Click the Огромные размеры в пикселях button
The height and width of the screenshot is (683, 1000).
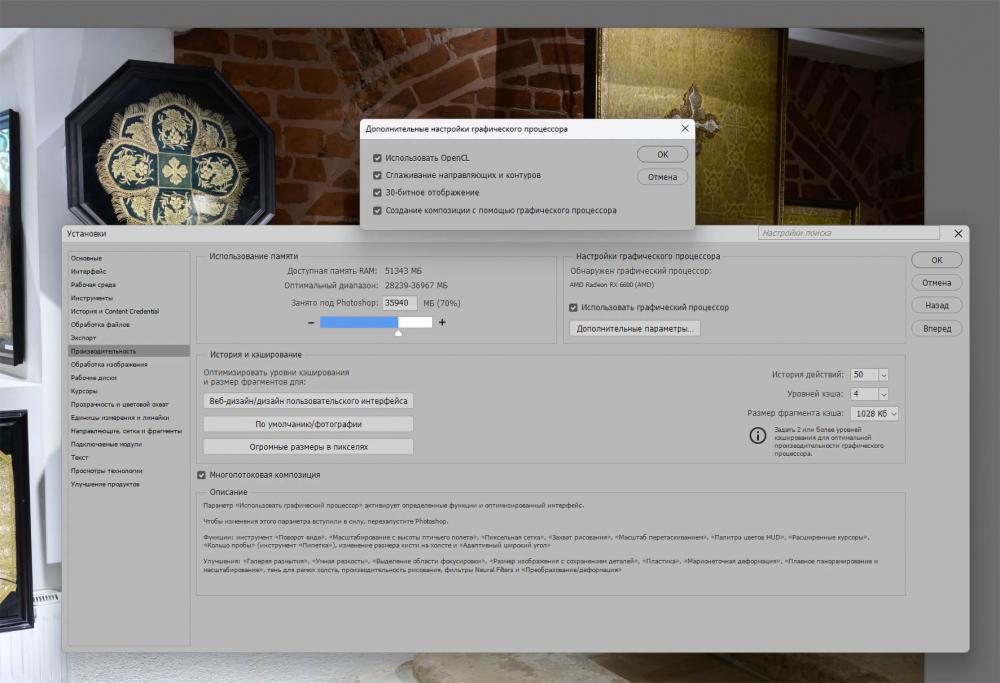pos(309,447)
